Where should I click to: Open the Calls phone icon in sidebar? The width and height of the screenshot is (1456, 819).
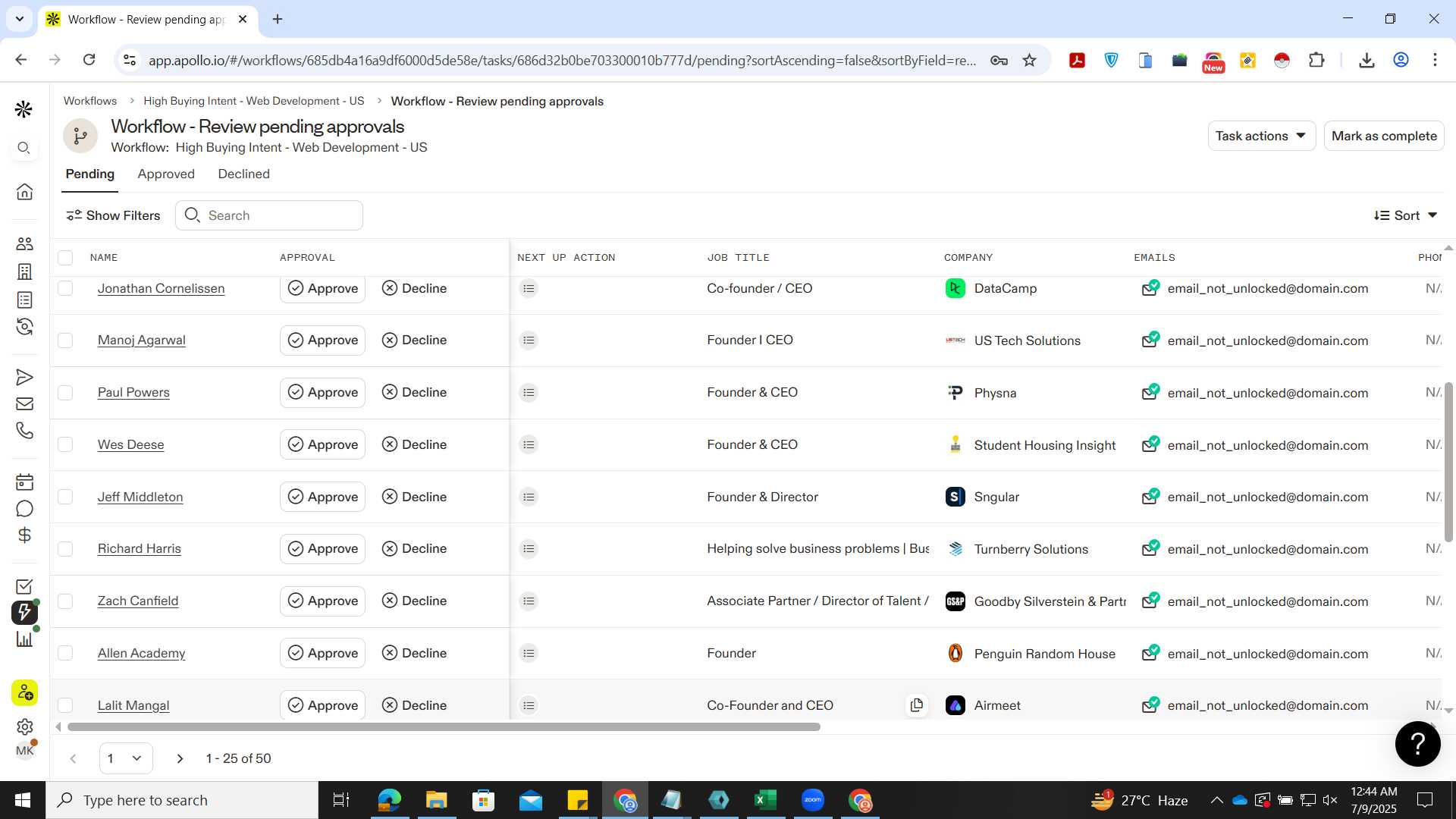[x=24, y=430]
